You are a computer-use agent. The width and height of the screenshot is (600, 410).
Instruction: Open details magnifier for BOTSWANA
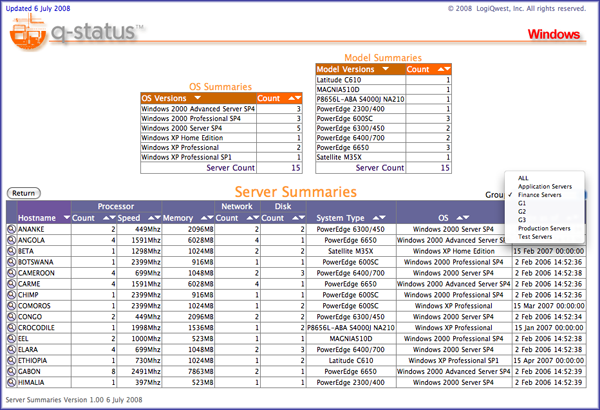pos(12,262)
